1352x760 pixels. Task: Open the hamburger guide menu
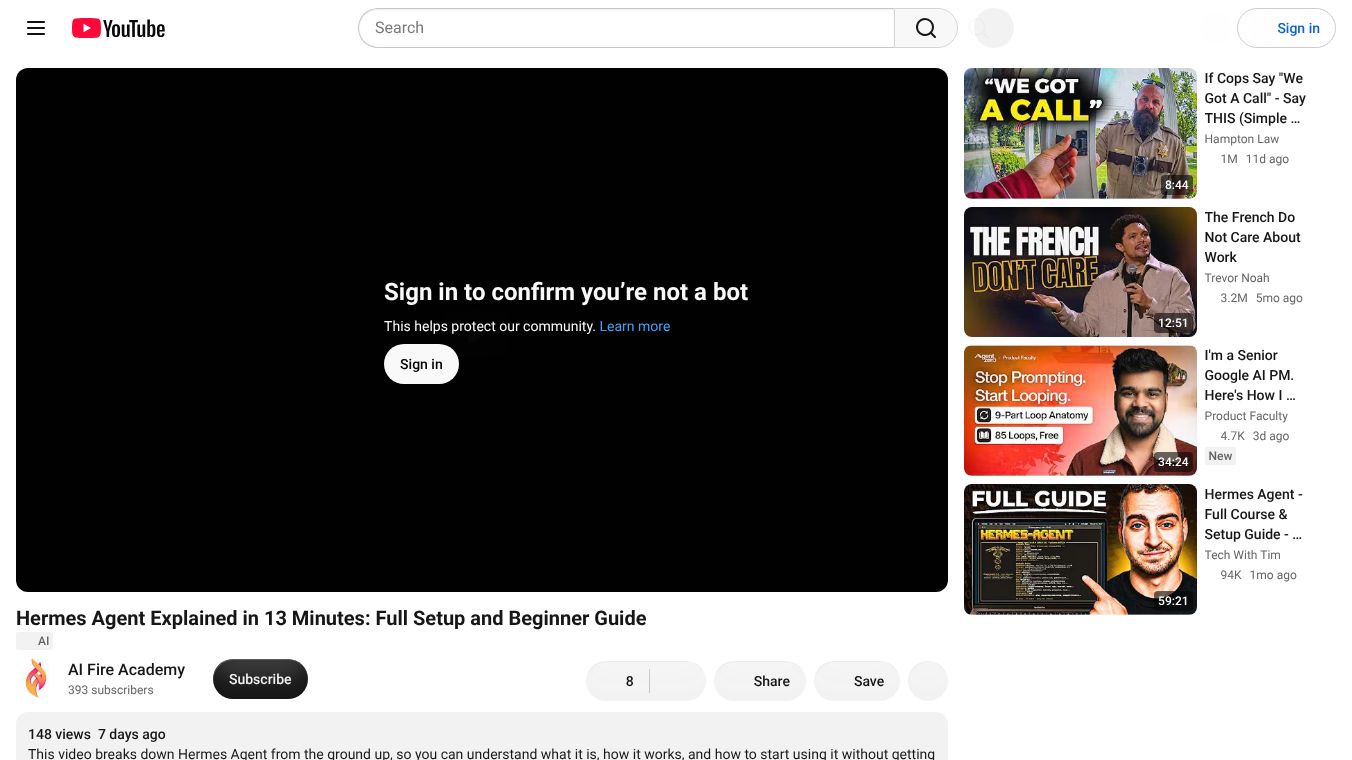tap(36, 28)
